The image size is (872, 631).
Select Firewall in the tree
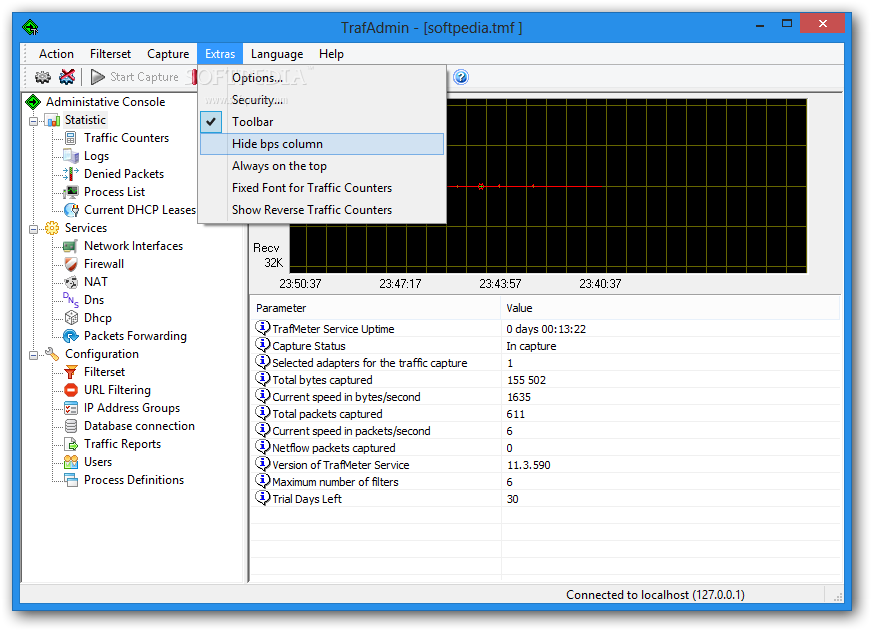click(x=104, y=264)
